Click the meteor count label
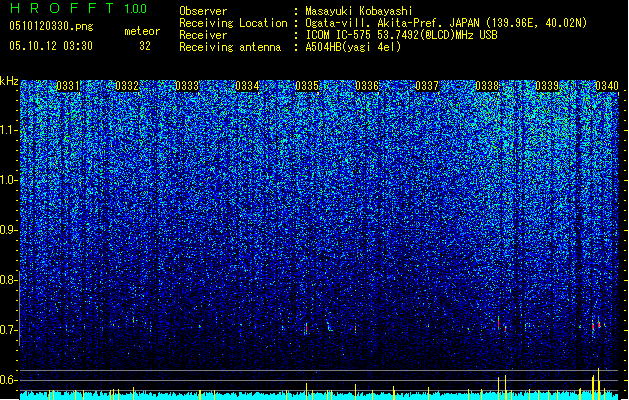The height and width of the screenshot is (400, 629). coord(142,31)
